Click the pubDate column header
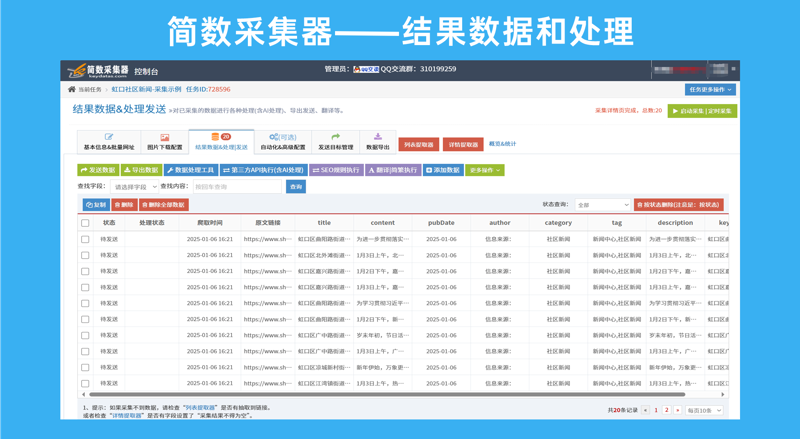800x439 pixels. [x=441, y=223]
